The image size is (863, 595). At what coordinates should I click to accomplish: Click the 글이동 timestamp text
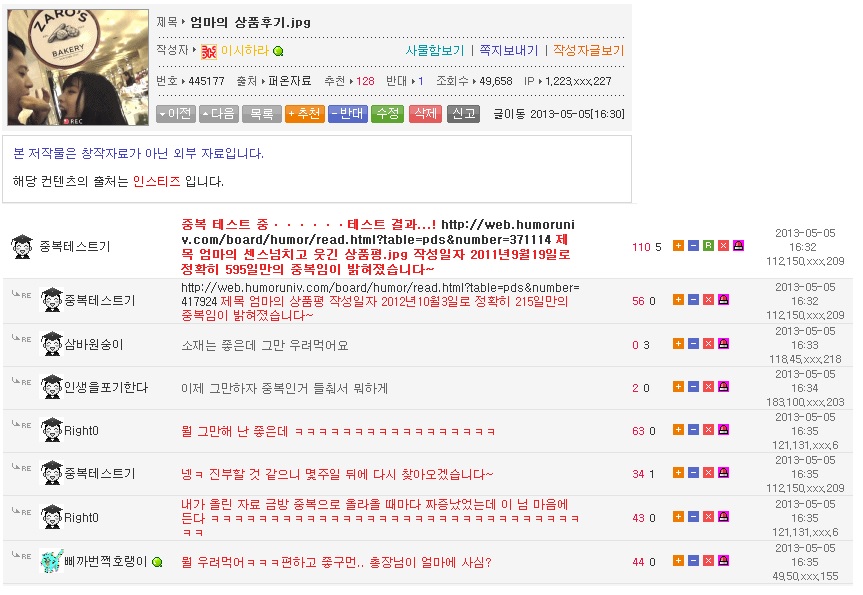click(559, 114)
